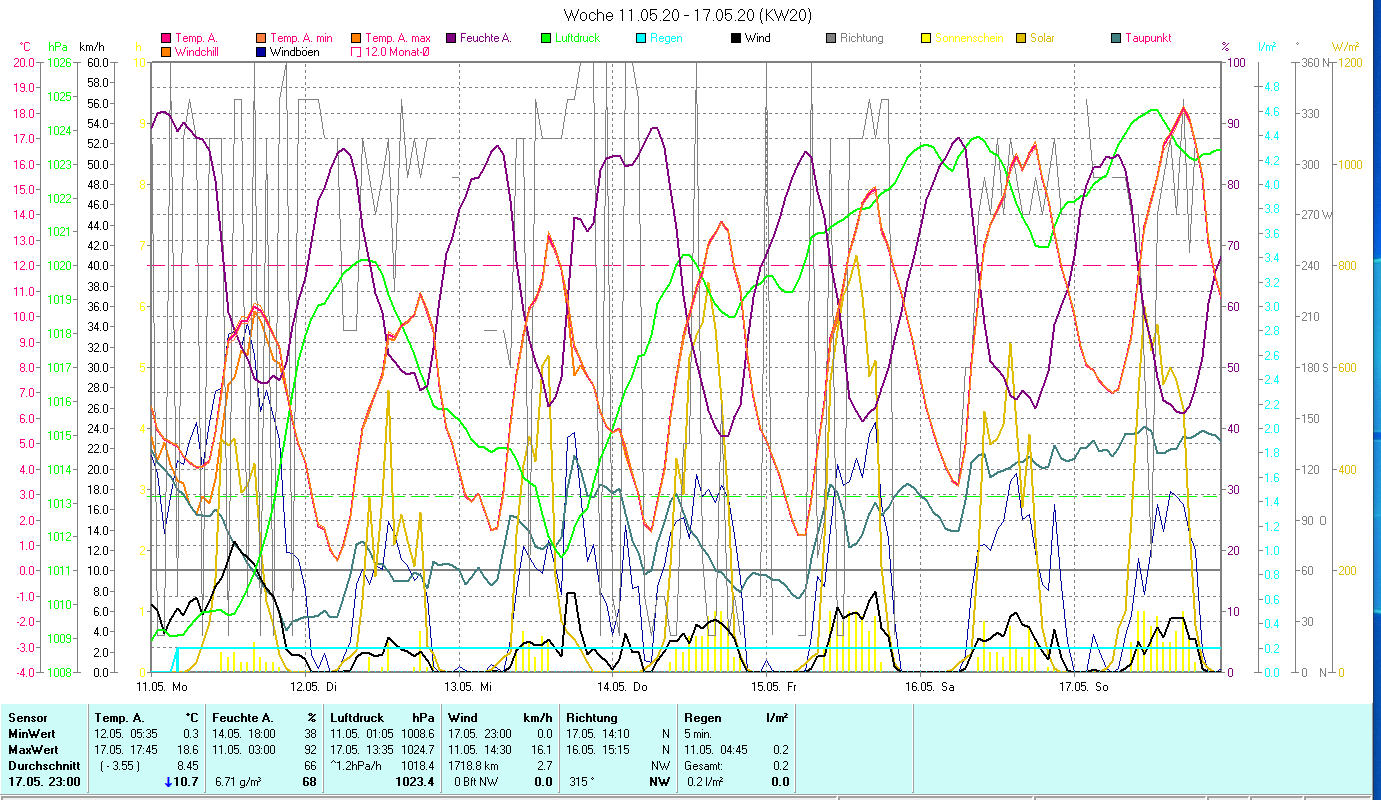This screenshot has height=800, width=1381.
Task: Click the minimum air pressure value 1008.6
Action: (417, 734)
